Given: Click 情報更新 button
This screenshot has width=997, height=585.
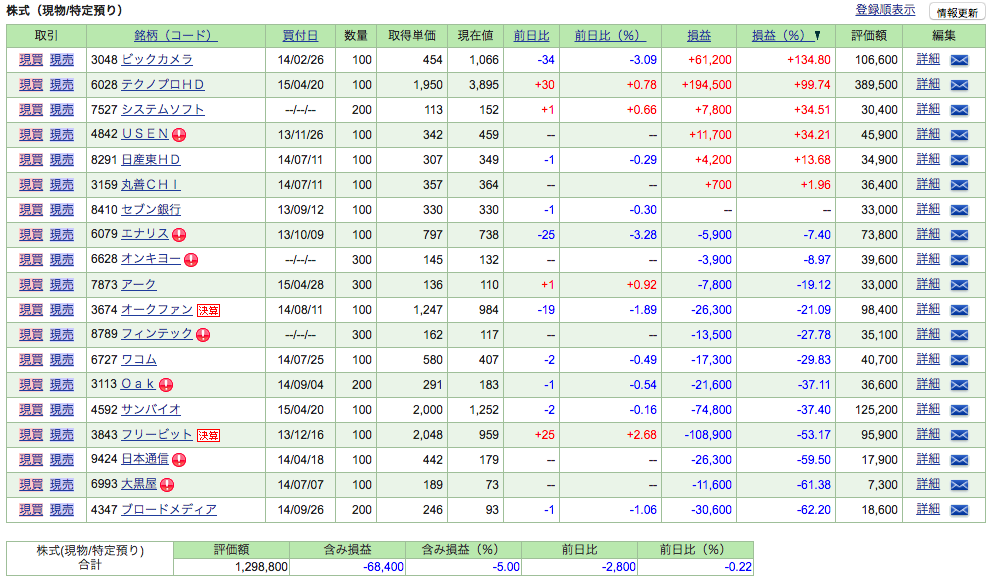Looking at the screenshot, I should click(x=957, y=12).
